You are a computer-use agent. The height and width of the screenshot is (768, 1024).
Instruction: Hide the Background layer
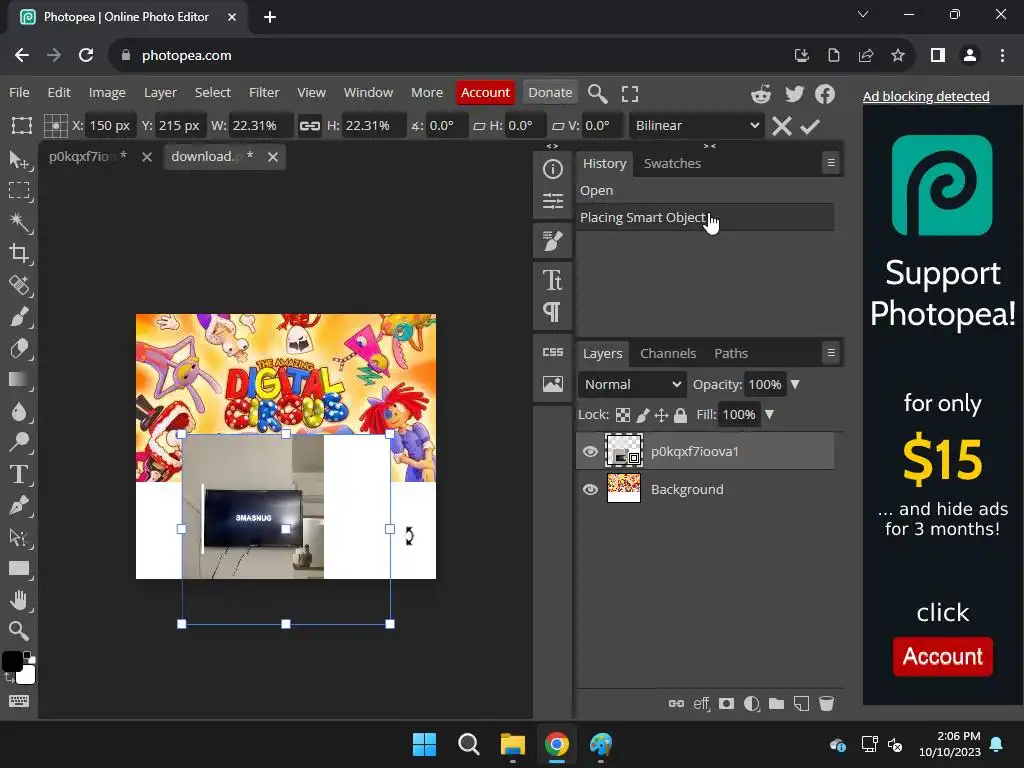590,489
